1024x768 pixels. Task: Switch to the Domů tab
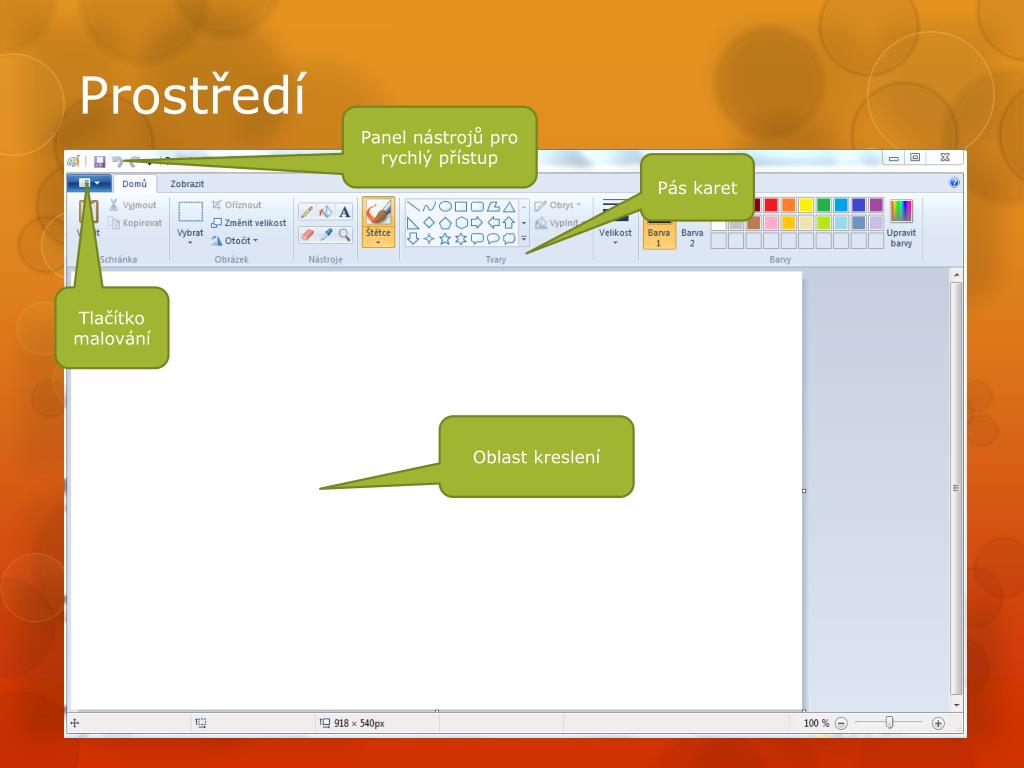(x=135, y=184)
